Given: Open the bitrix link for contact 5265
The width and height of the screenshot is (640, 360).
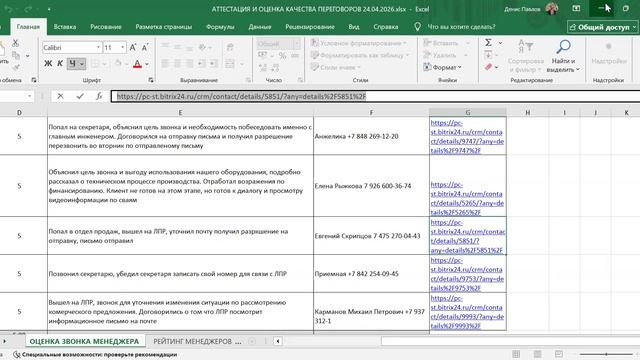Looking at the screenshot, I should pyautogui.click(x=467, y=198).
